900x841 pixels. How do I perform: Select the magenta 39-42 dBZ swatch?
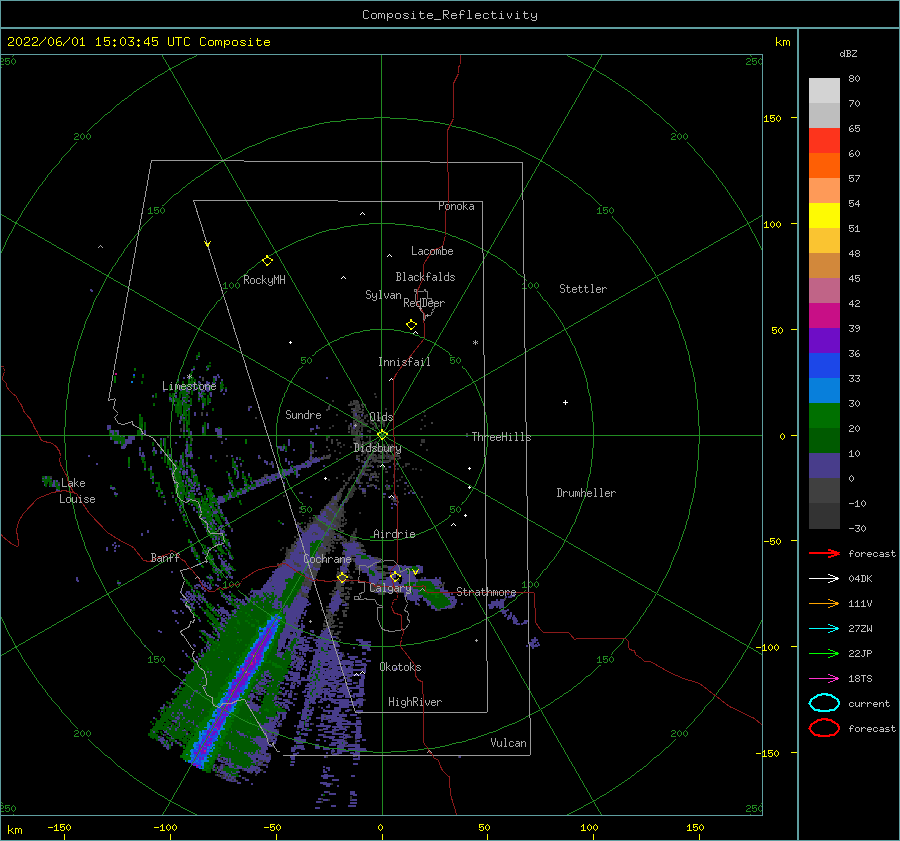(x=824, y=316)
